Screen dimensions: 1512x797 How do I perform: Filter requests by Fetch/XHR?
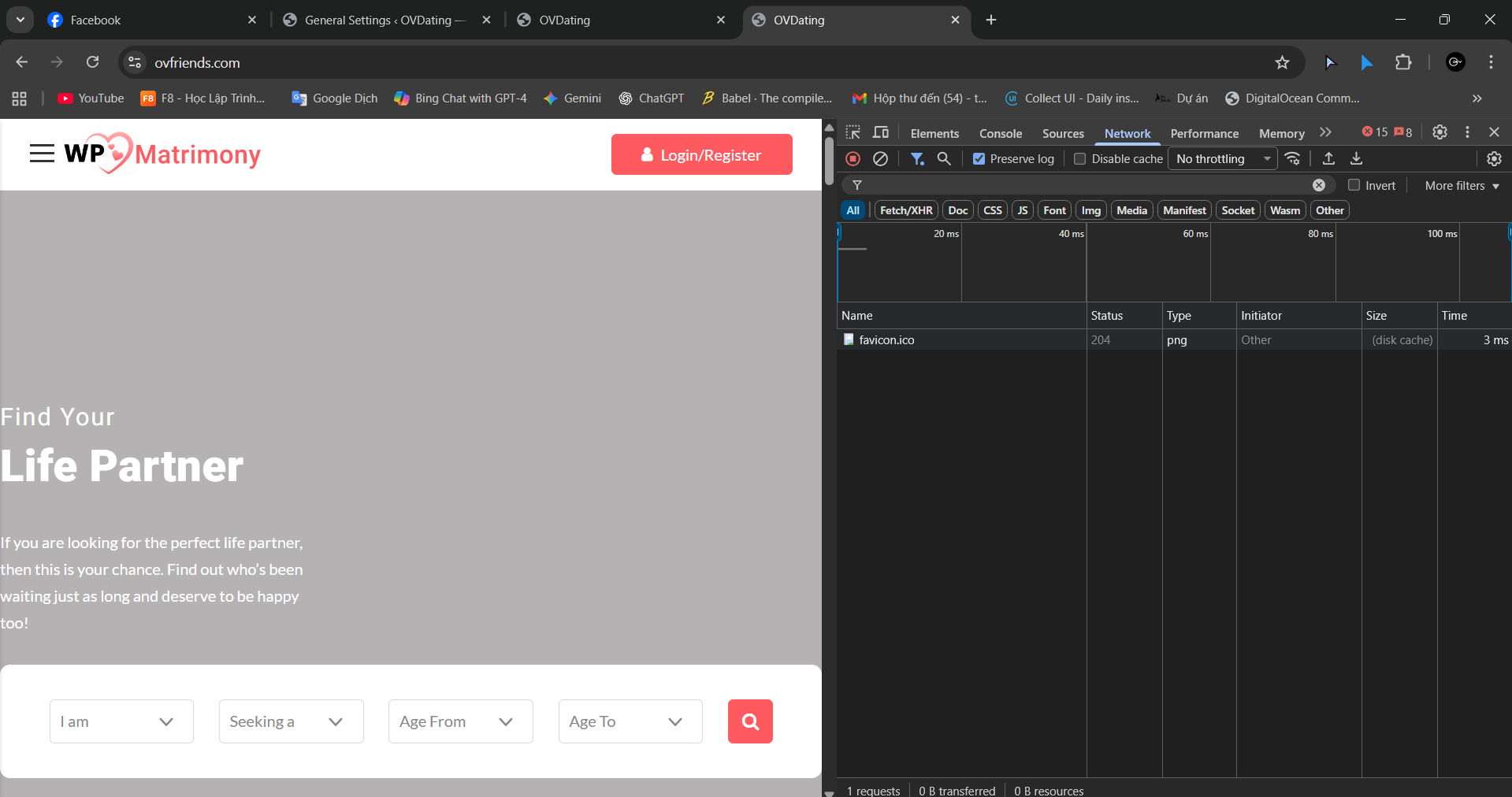pos(905,210)
